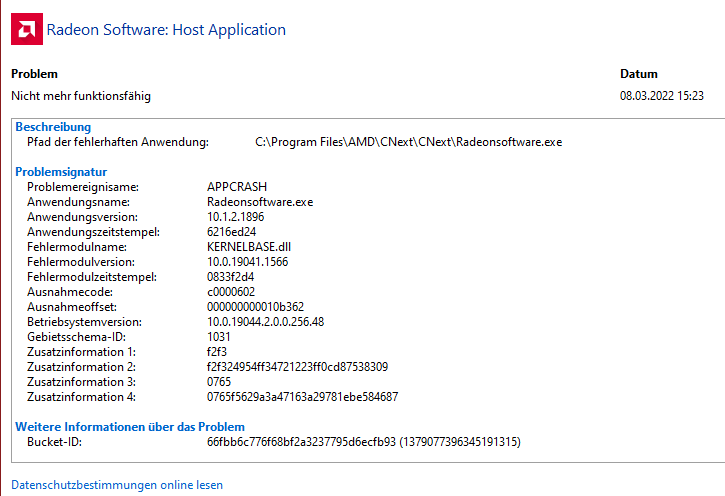Click exception code c0000602
The height and width of the screenshot is (496, 725).
(x=231, y=292)
